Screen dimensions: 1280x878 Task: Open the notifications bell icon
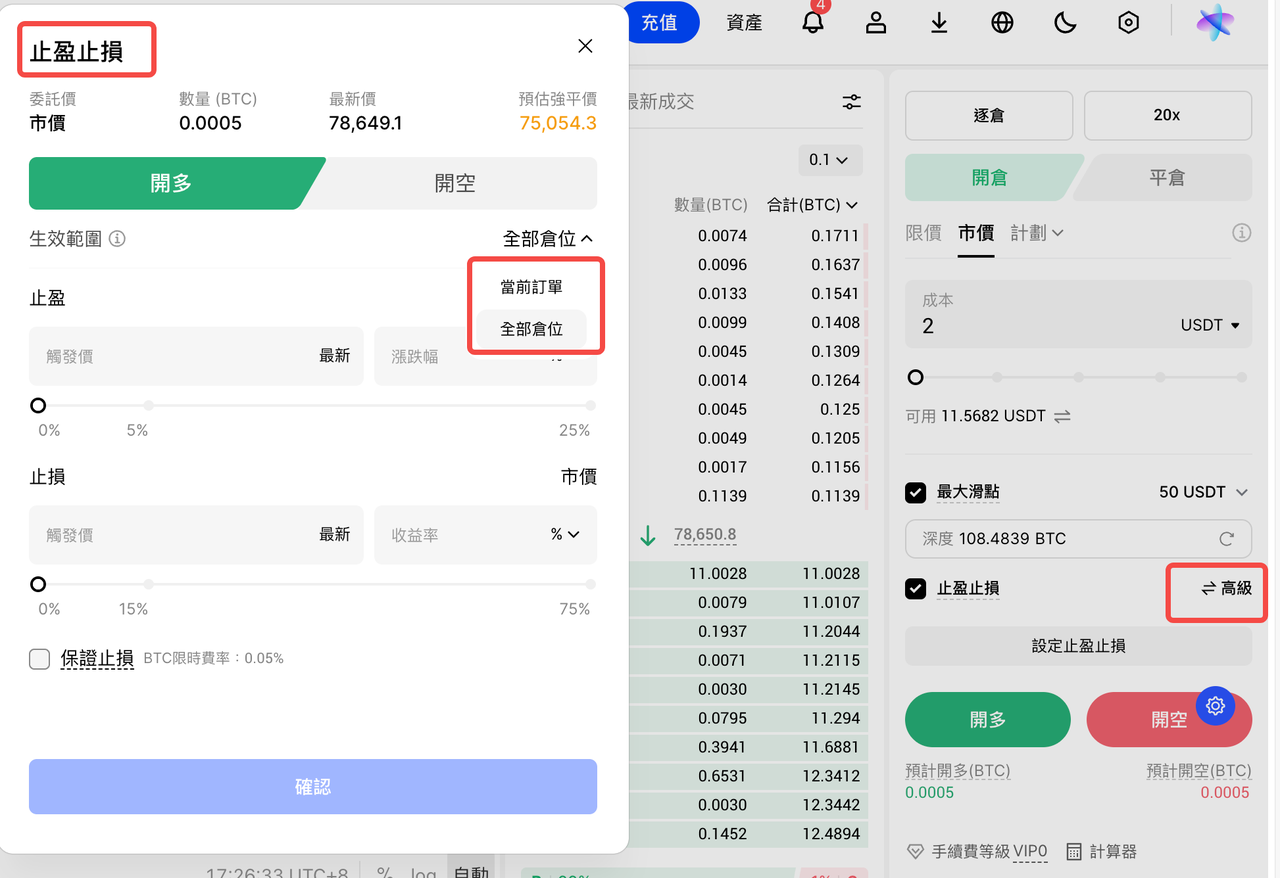point(813,23)
